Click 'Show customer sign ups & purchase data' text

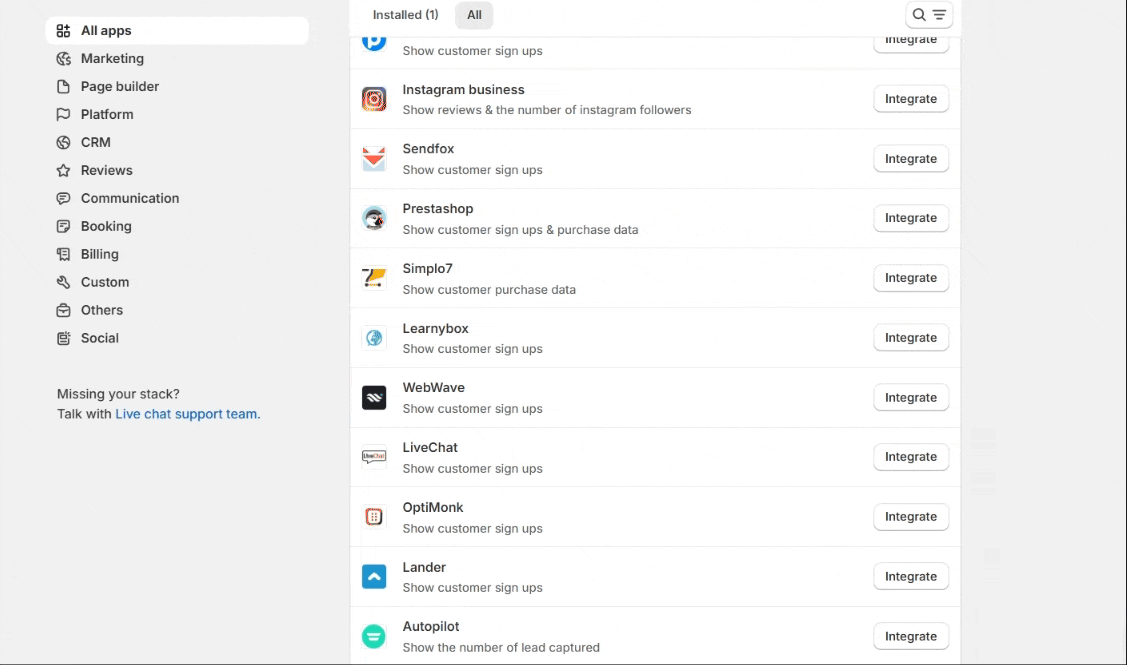520,230
